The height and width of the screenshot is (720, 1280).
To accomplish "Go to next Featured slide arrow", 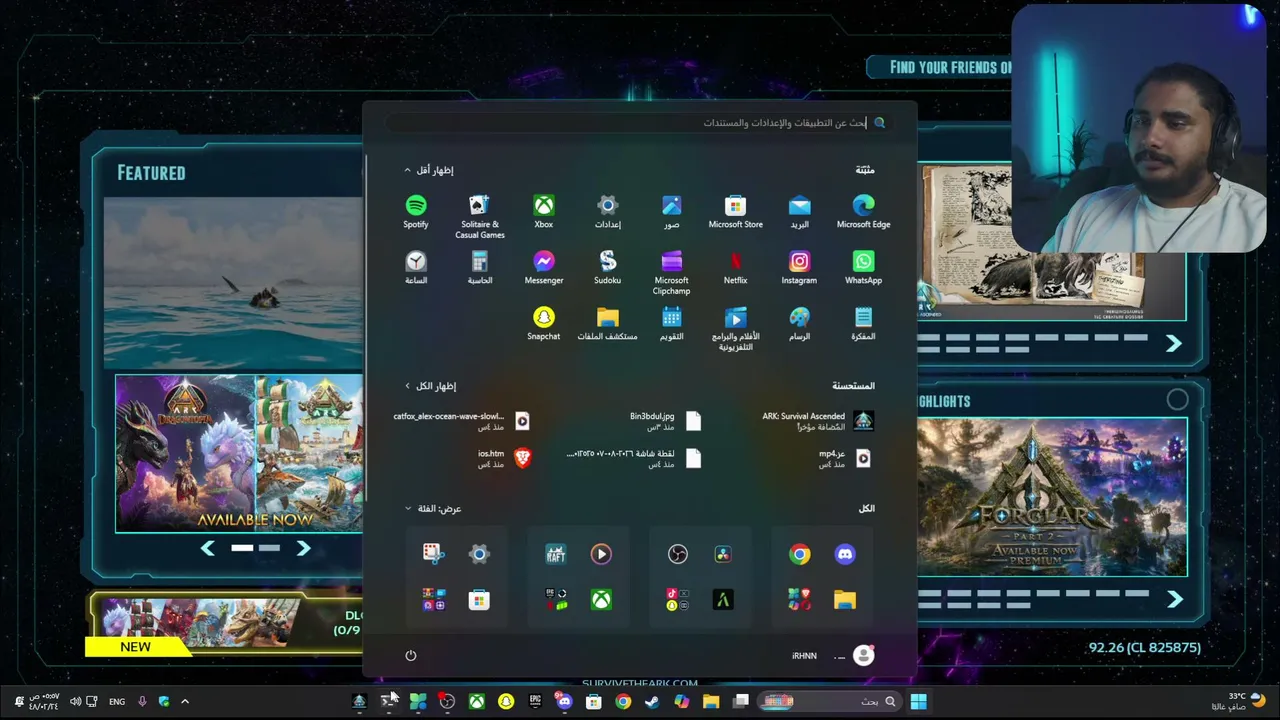I will pos(303,548).
